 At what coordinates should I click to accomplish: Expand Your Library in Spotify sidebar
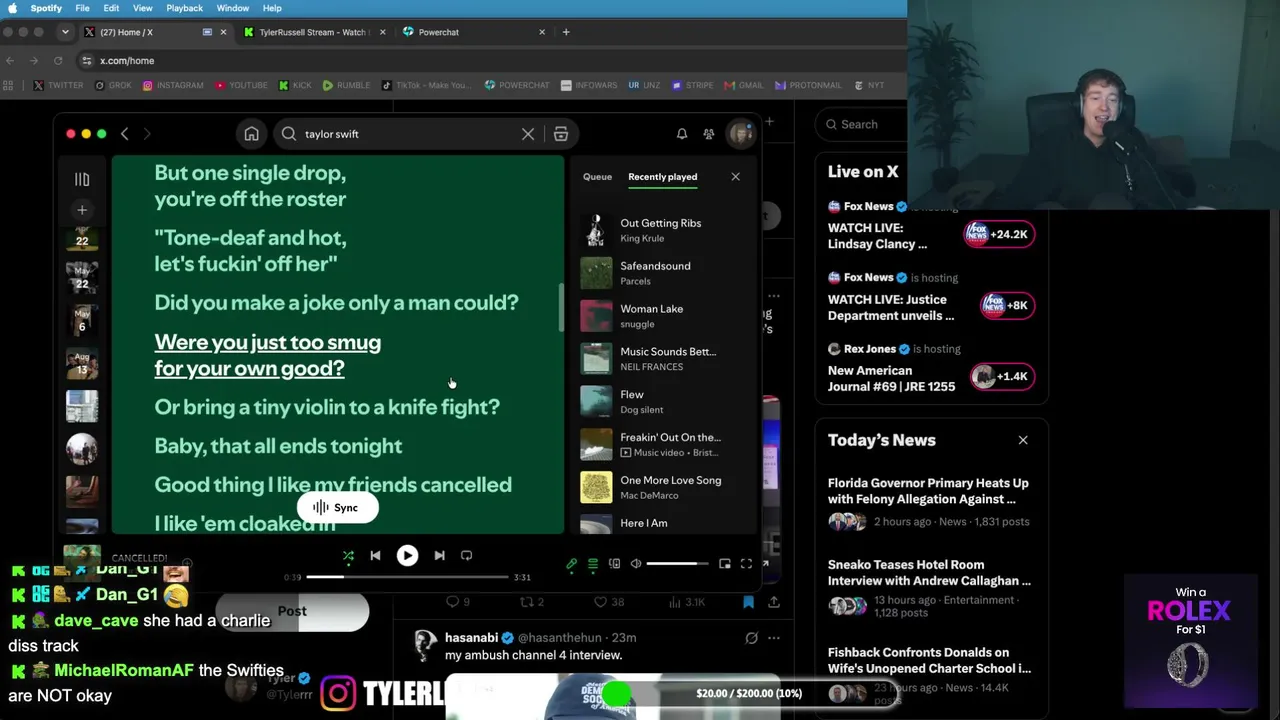click(82, 179)
